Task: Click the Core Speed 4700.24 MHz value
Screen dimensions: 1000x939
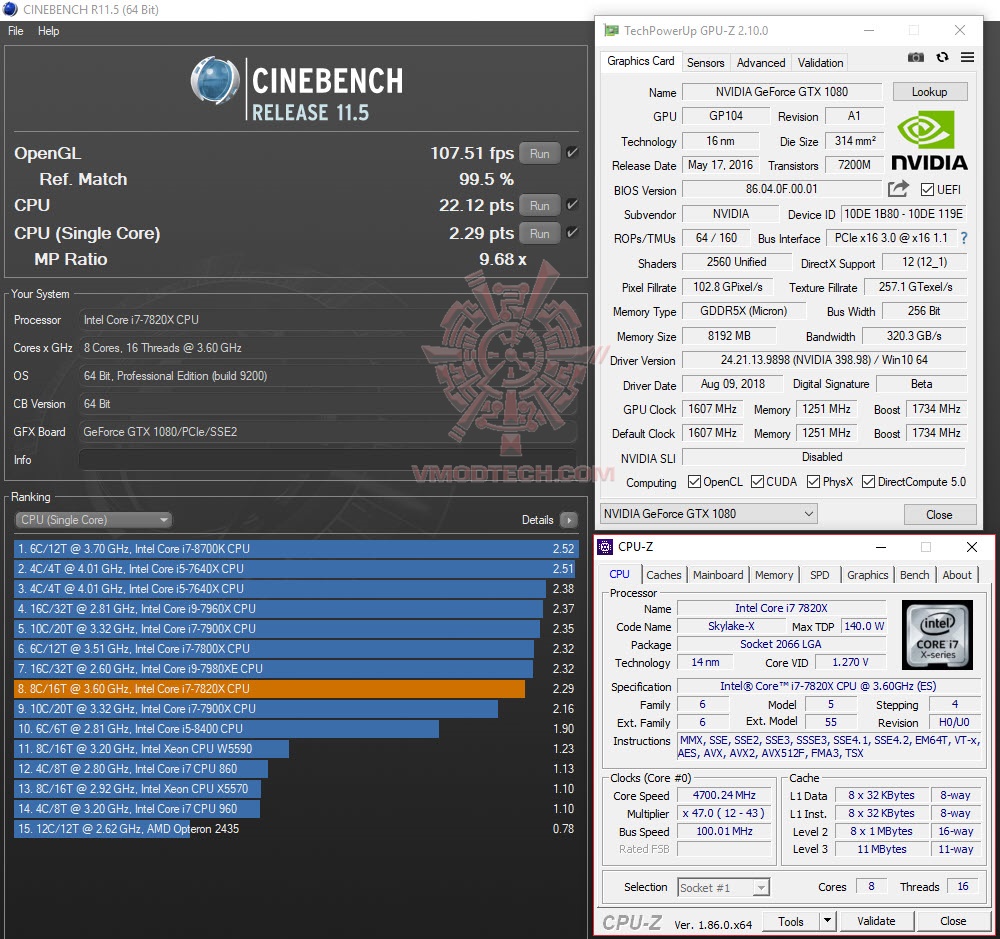Action: (x=724, y=795)
